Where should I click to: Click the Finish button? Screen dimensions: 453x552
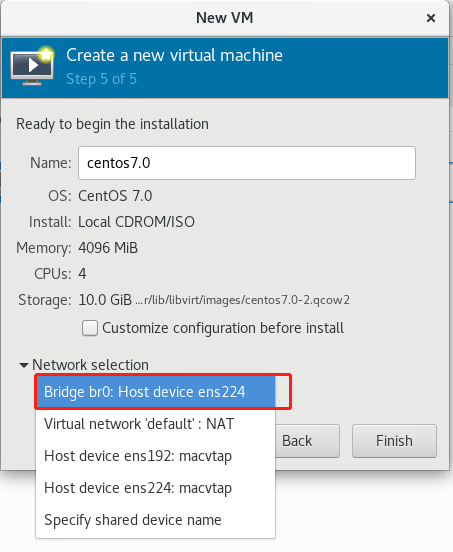[x=394, y=441]
